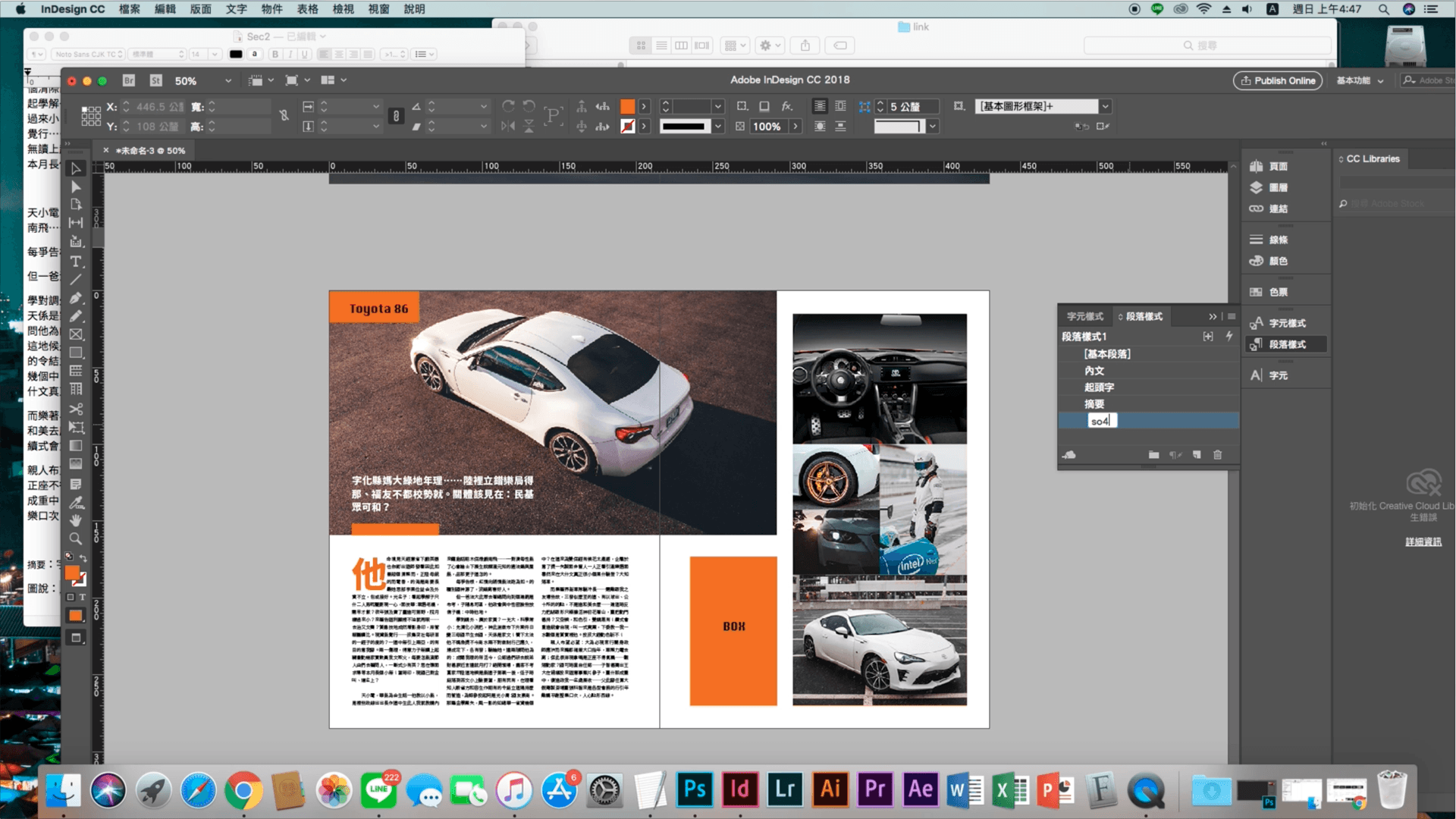Select the Rectangle Frame tool
This screenshot has height=819, width=1456.
coord(76,334)
